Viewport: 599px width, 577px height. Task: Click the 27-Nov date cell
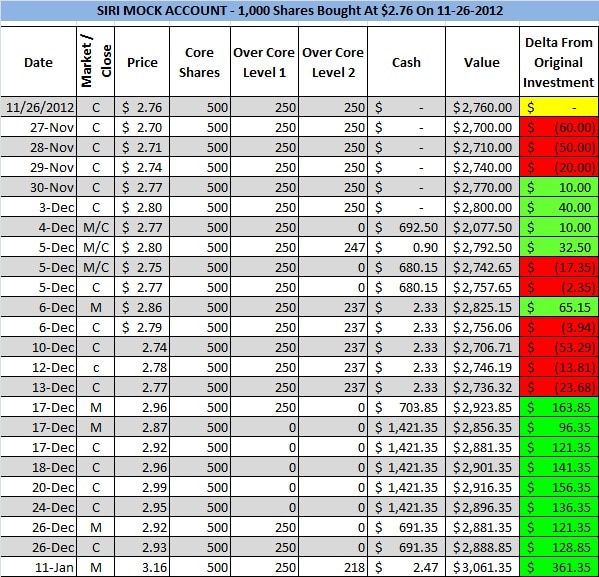38,127
